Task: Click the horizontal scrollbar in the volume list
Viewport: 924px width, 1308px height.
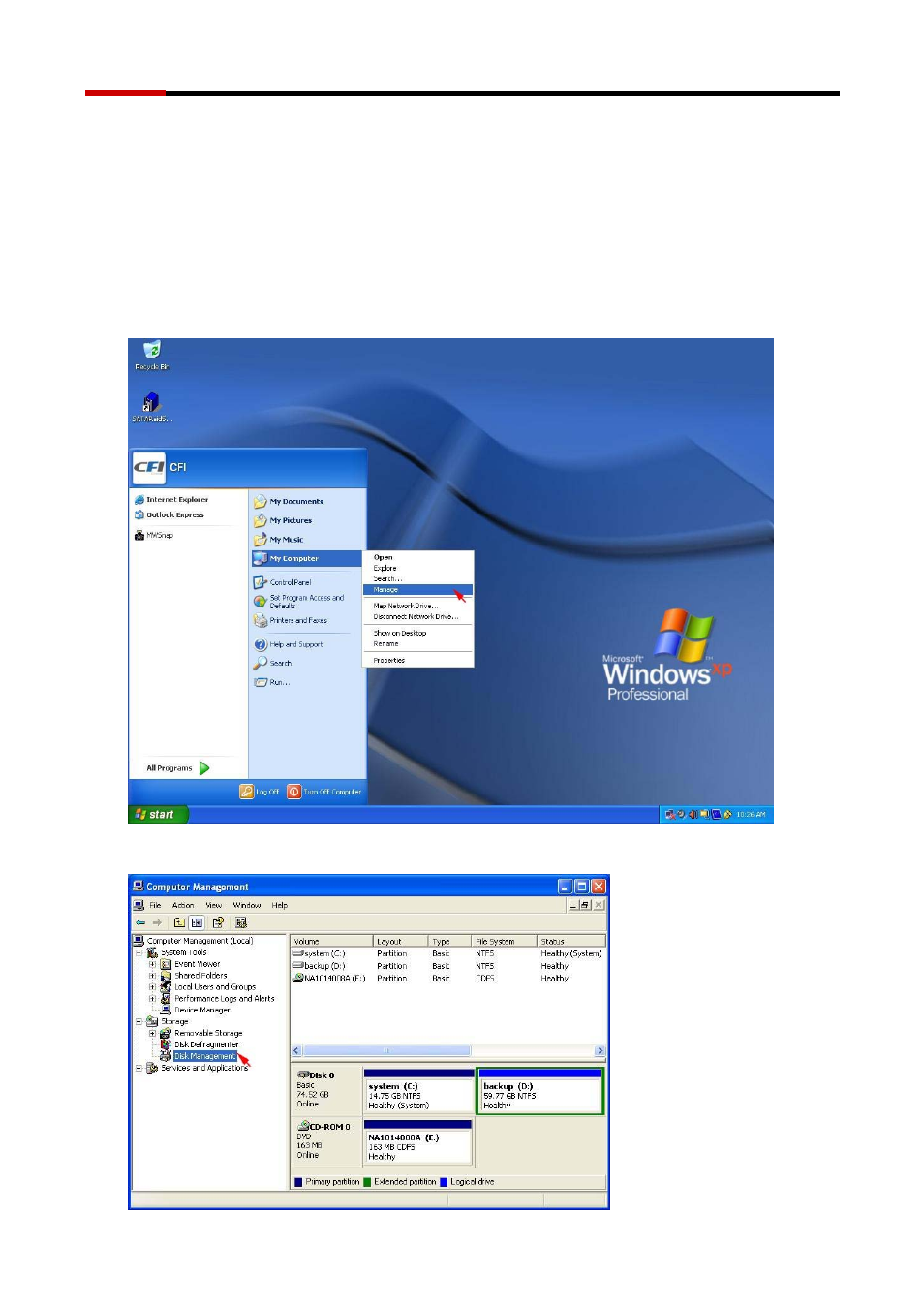Action: (447, 1051)
